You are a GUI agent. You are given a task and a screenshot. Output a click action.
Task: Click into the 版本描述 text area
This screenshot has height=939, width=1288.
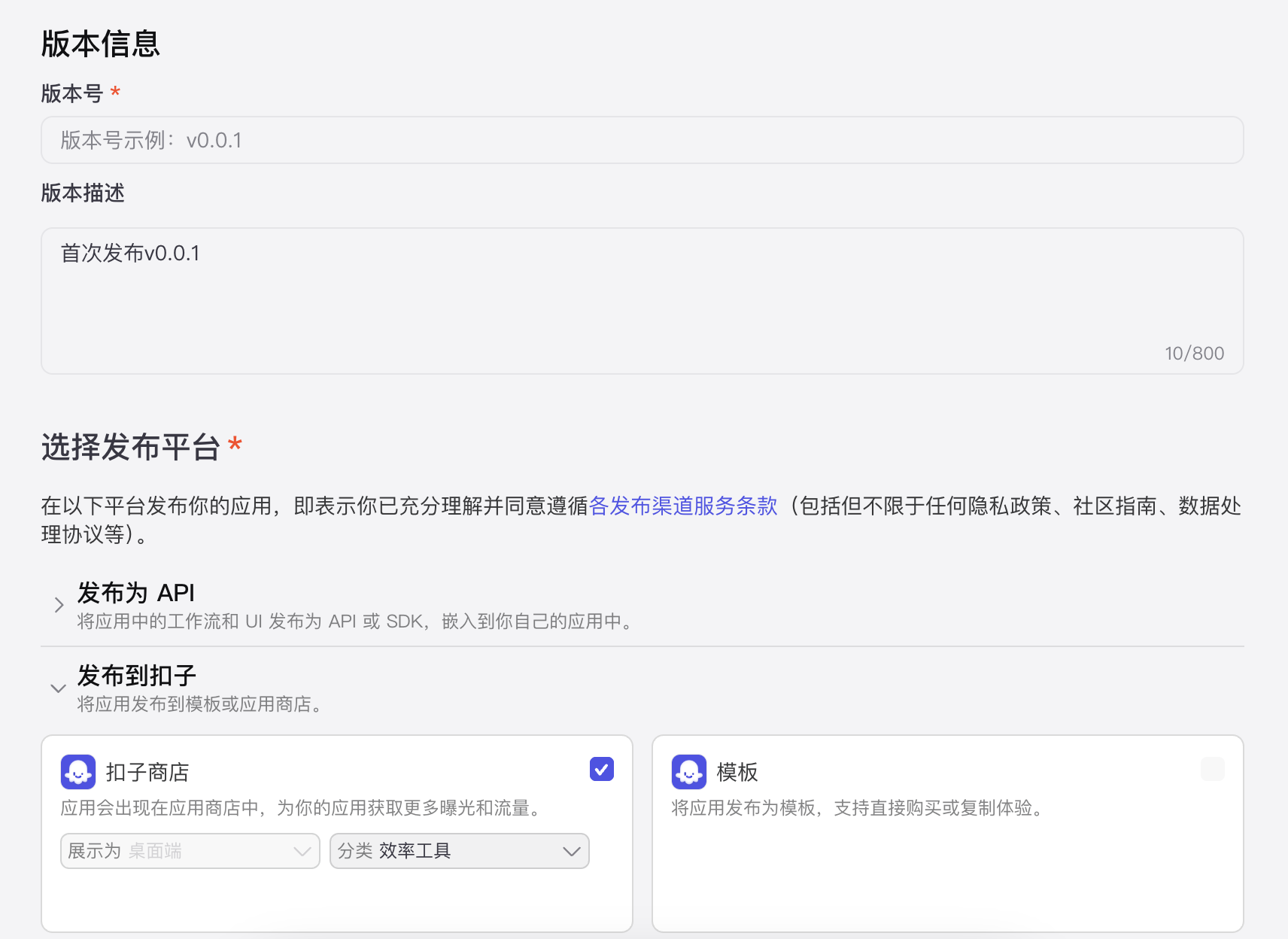coord(642,301)
